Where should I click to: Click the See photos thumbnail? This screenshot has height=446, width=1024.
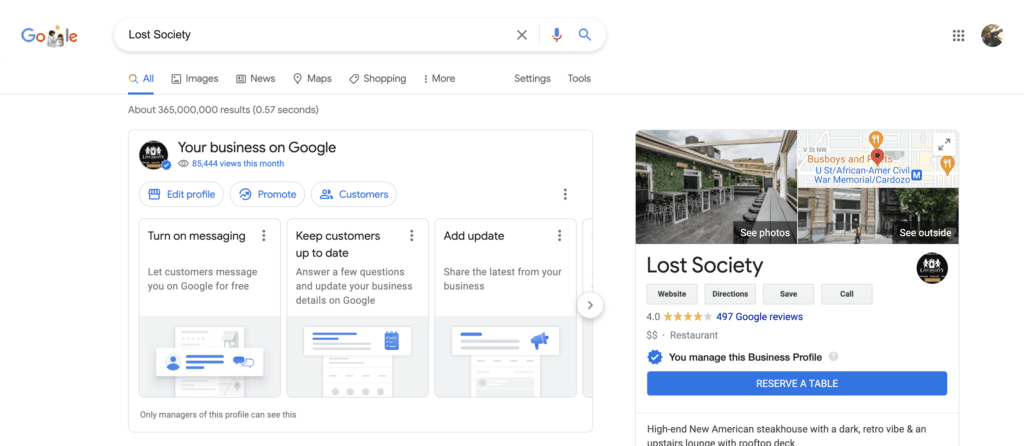pos(716,187)
